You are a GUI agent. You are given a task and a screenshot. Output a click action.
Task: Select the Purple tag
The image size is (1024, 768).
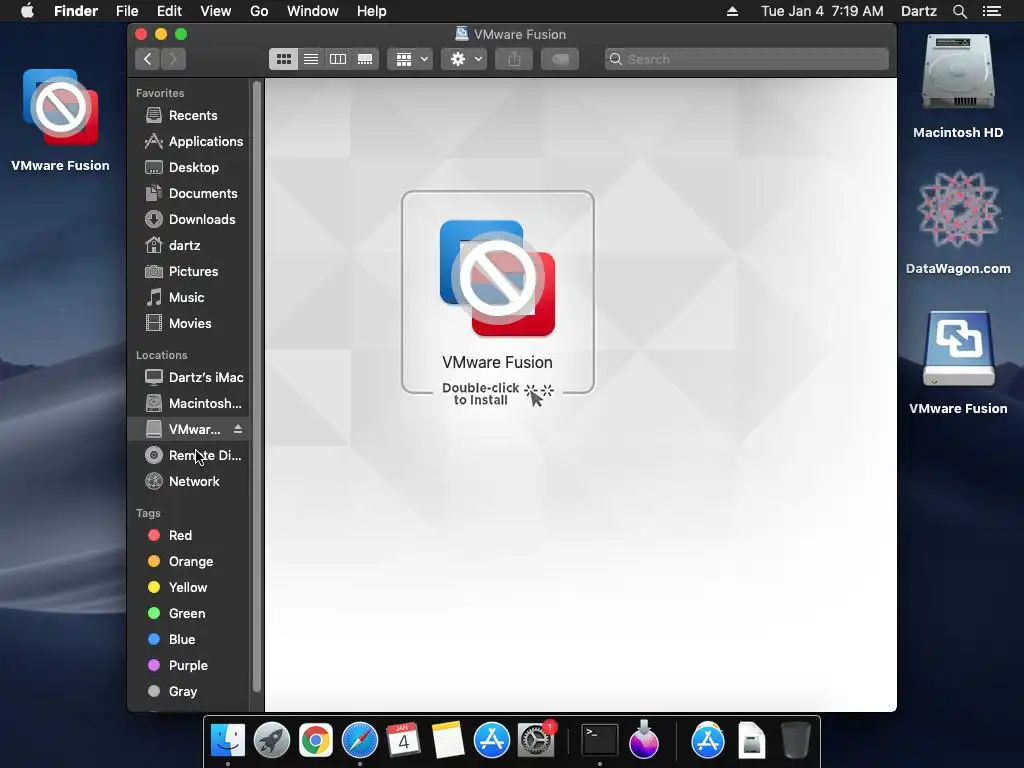point(189,665)
